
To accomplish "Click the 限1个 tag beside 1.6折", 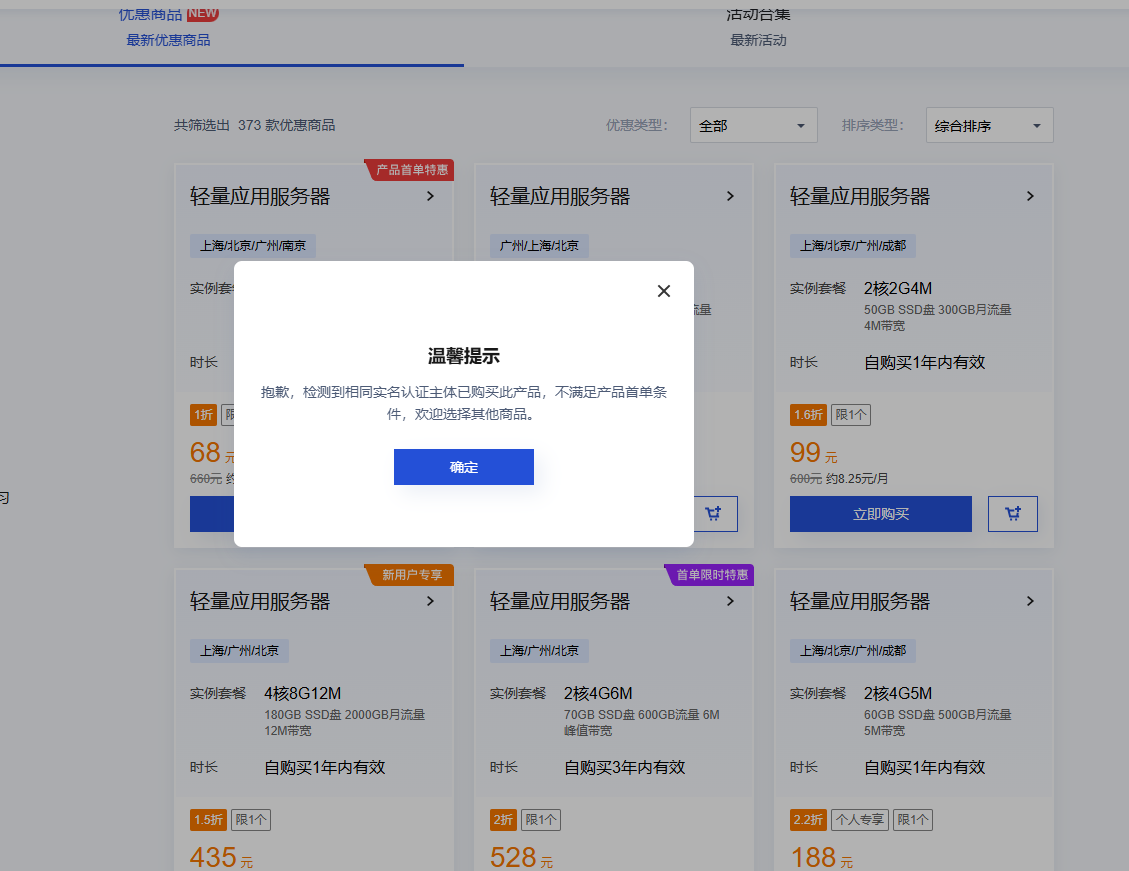I will click(851, 415).
